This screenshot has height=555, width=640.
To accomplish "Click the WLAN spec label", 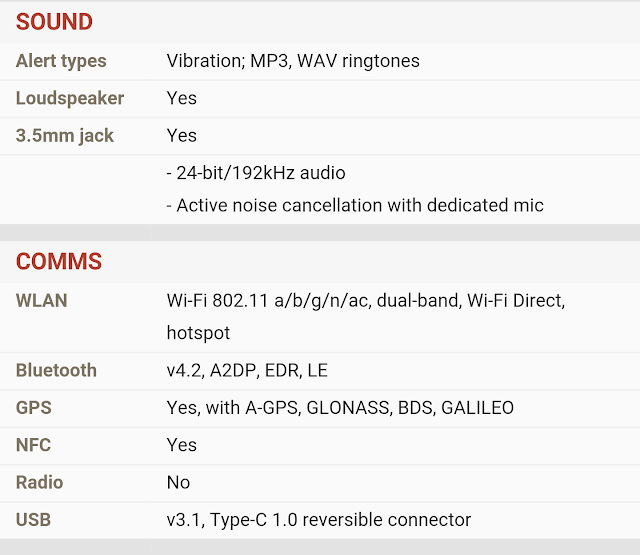I will point(42,300).
